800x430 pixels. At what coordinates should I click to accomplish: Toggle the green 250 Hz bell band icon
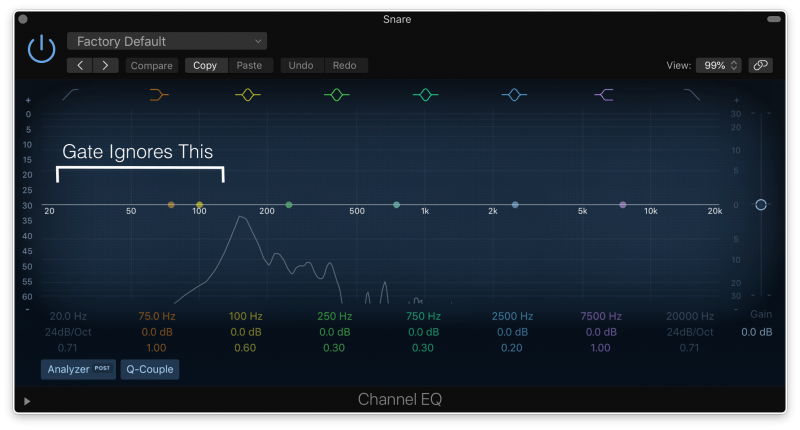point(337,94)
